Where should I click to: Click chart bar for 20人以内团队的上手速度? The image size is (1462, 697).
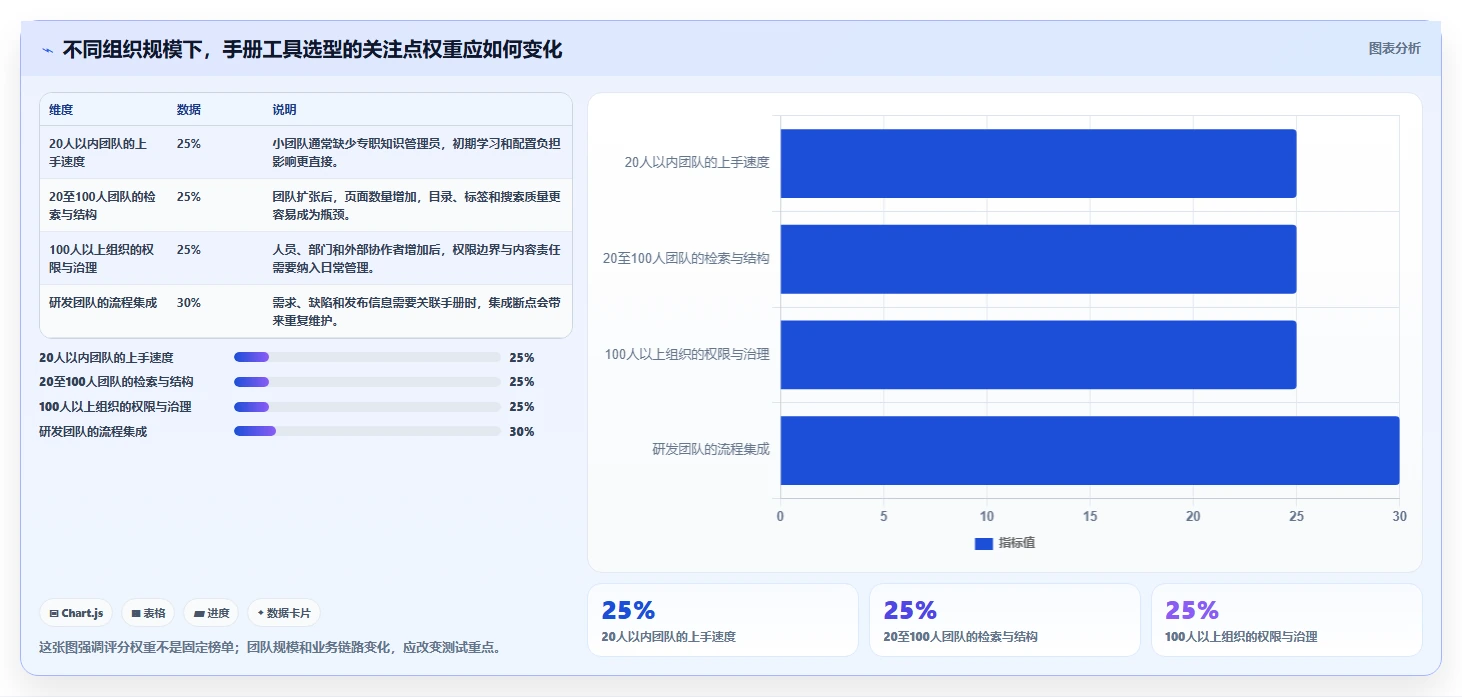[x=1038, y=163]
